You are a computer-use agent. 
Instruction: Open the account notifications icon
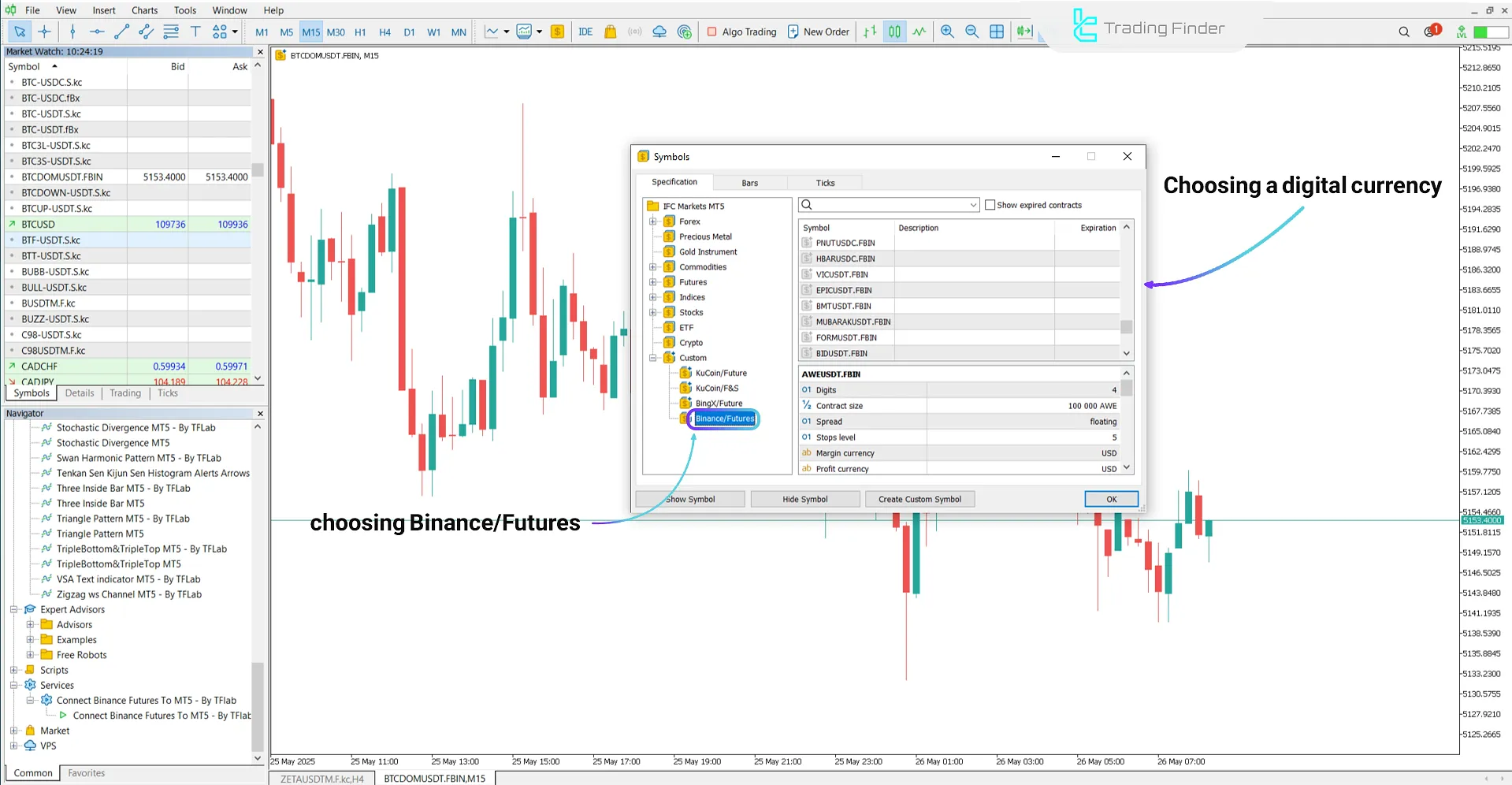[1431, 32]
